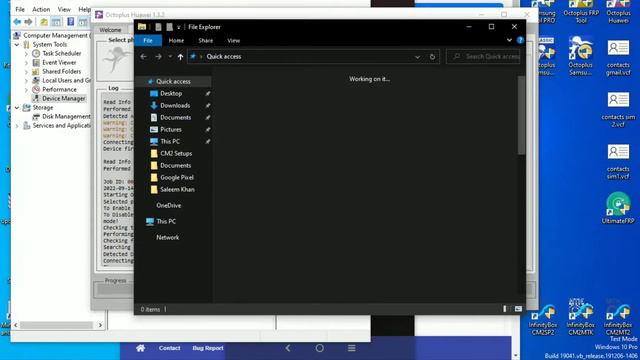This screenshot has height=360, width=640.
Task: Expand the address bar history dropdown
Action: [417, 57]
